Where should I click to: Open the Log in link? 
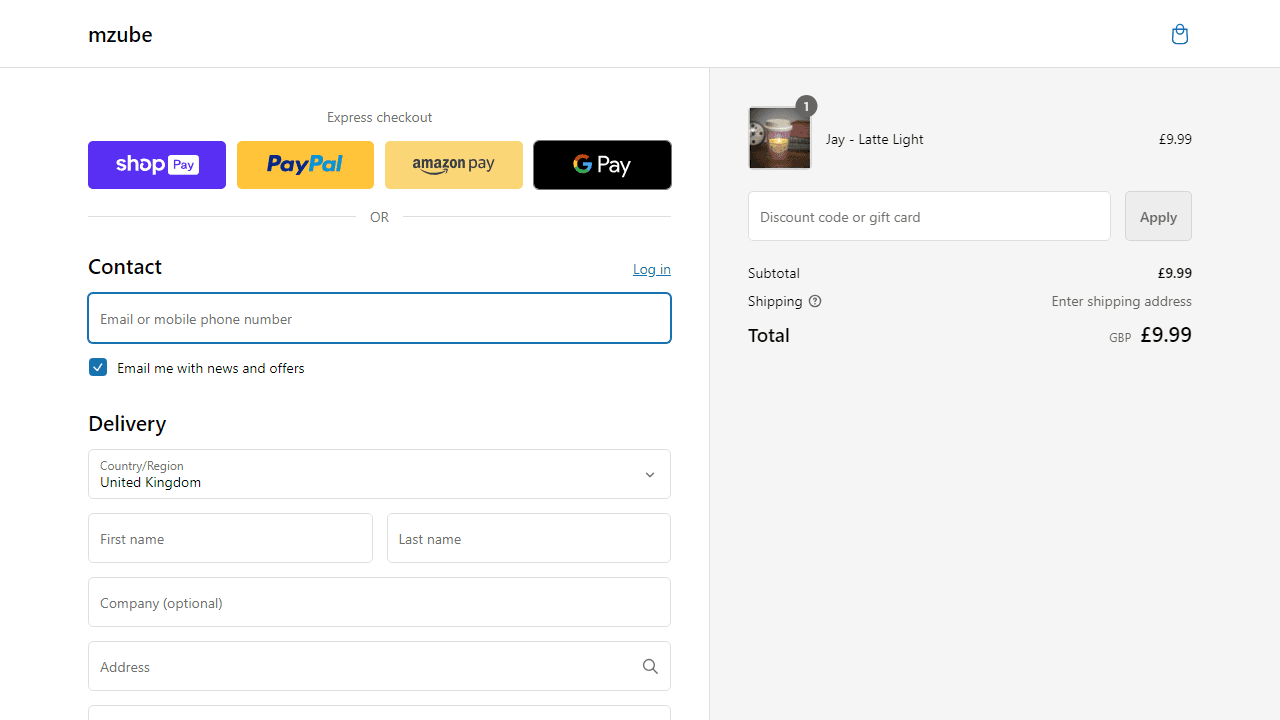(x=652, y=269)
